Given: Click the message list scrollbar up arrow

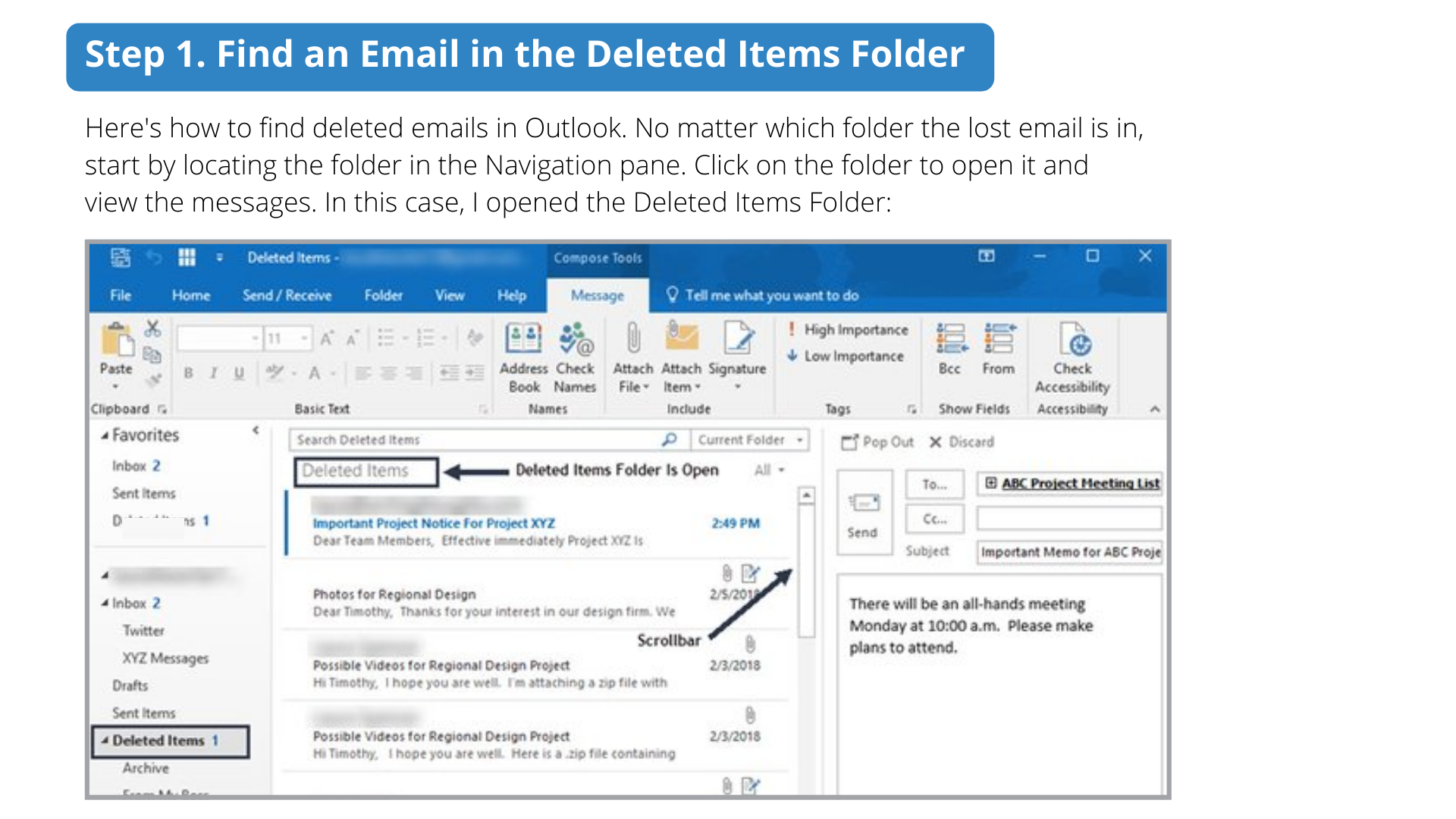Looking at the screenshot, I should [807, 496].
